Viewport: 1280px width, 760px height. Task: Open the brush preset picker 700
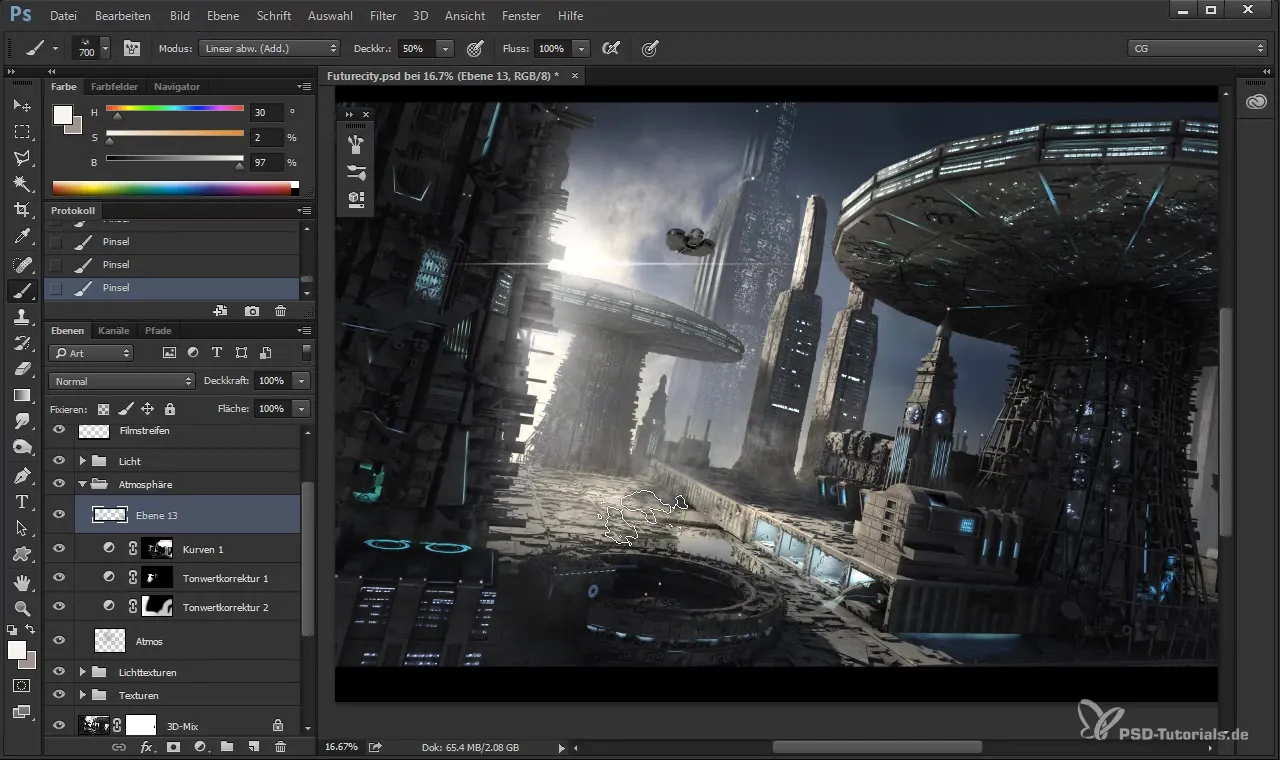coord(91,48)
